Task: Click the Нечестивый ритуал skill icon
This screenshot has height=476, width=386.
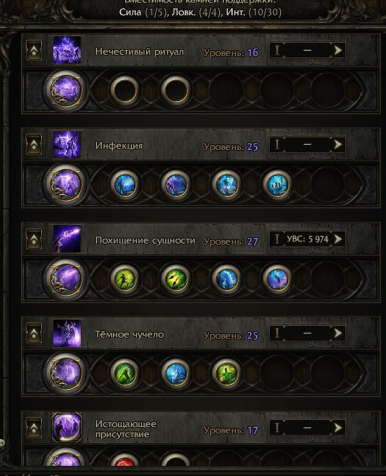Action: pos(67,50)
